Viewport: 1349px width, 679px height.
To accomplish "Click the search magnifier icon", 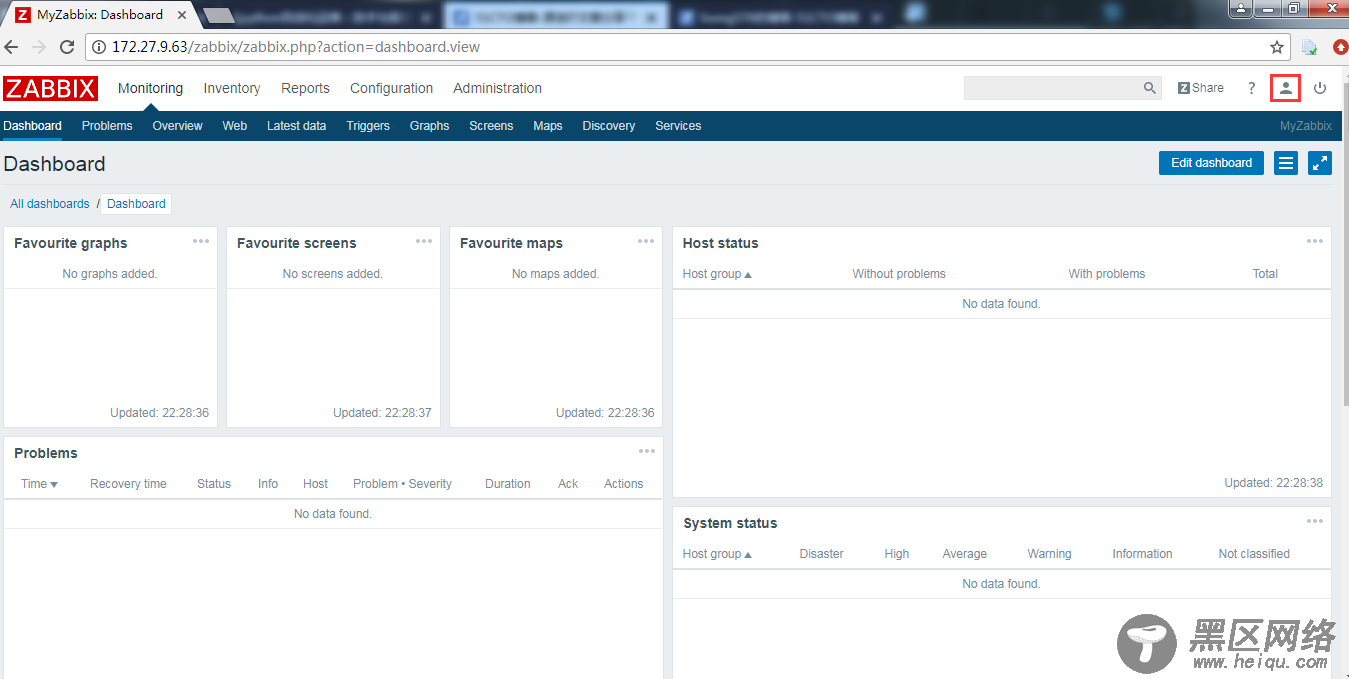I will (1150, 88).
